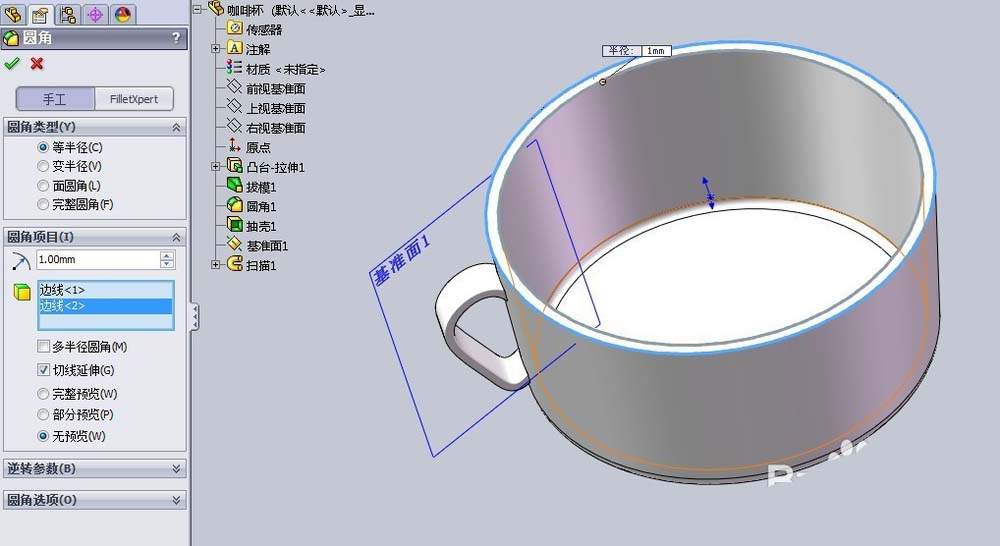Click the 1.00mm radius input field

(x=98, y=260)
